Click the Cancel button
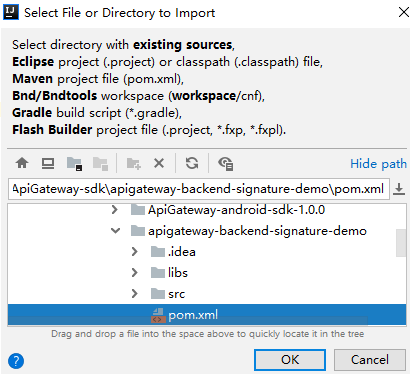Screen dimensions: 410x374 click(x=370, y=360)
